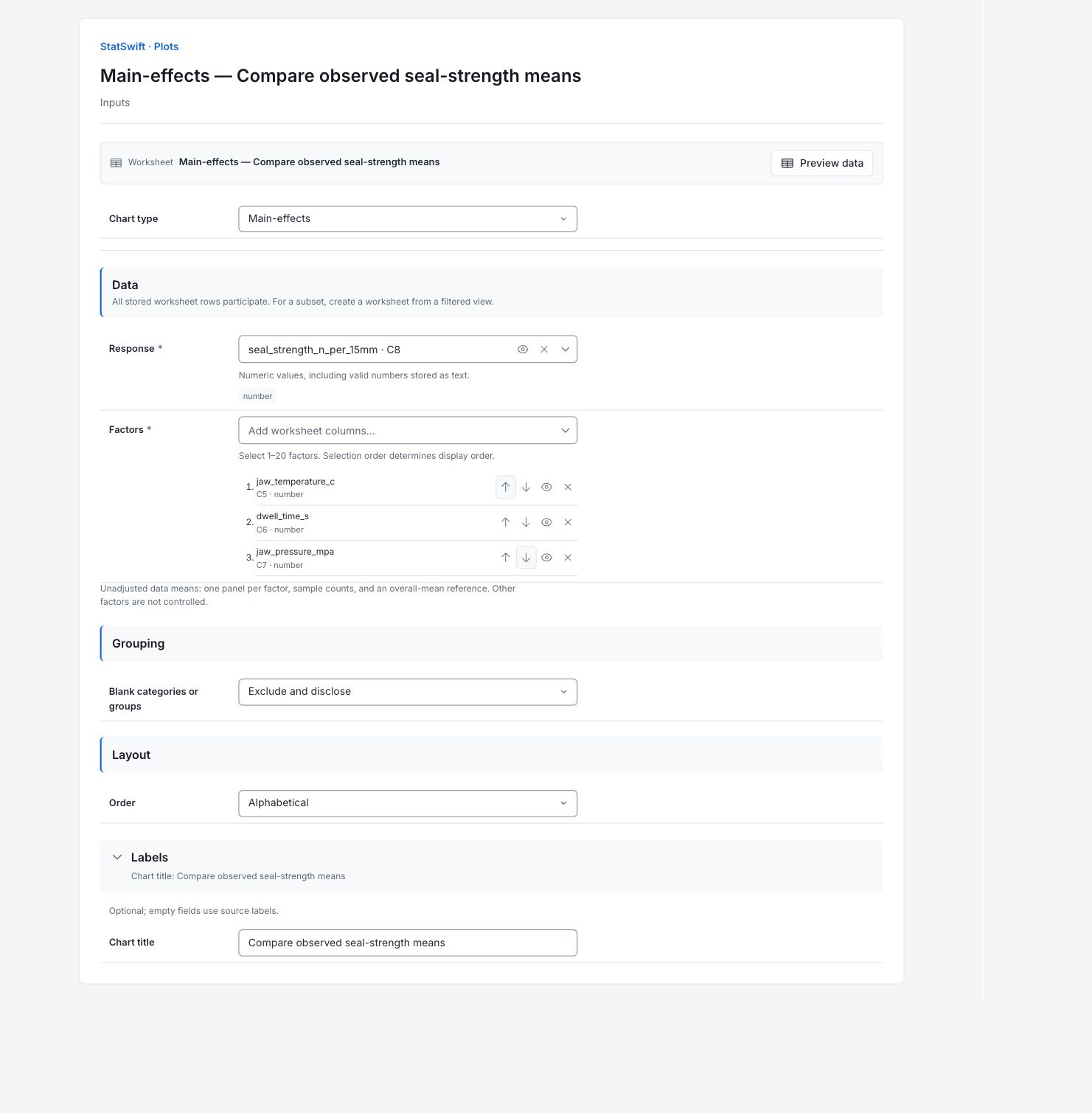Screen dimensions: 1092x1113
Task: Clear the Response column selection
Action: pos(544,350)
